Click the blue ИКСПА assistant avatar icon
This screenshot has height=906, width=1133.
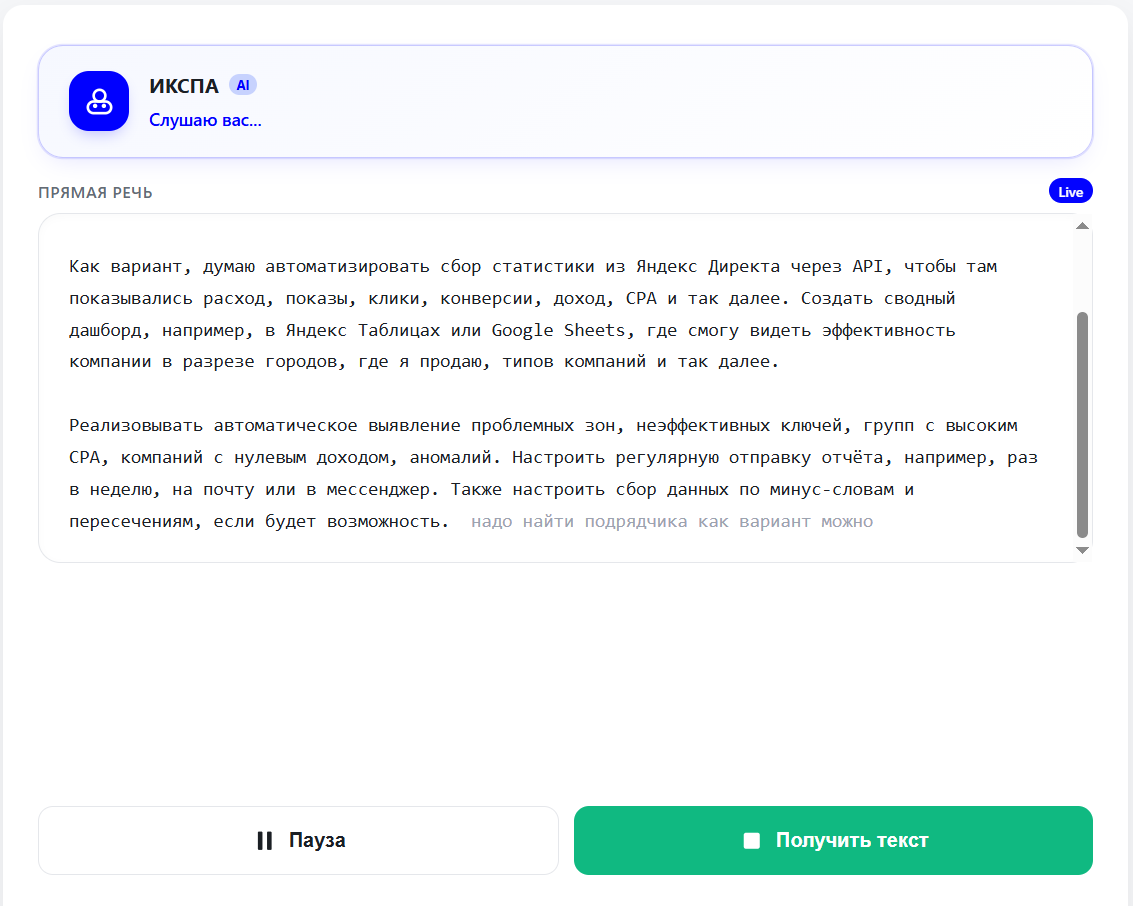click(x=99, y=101)
